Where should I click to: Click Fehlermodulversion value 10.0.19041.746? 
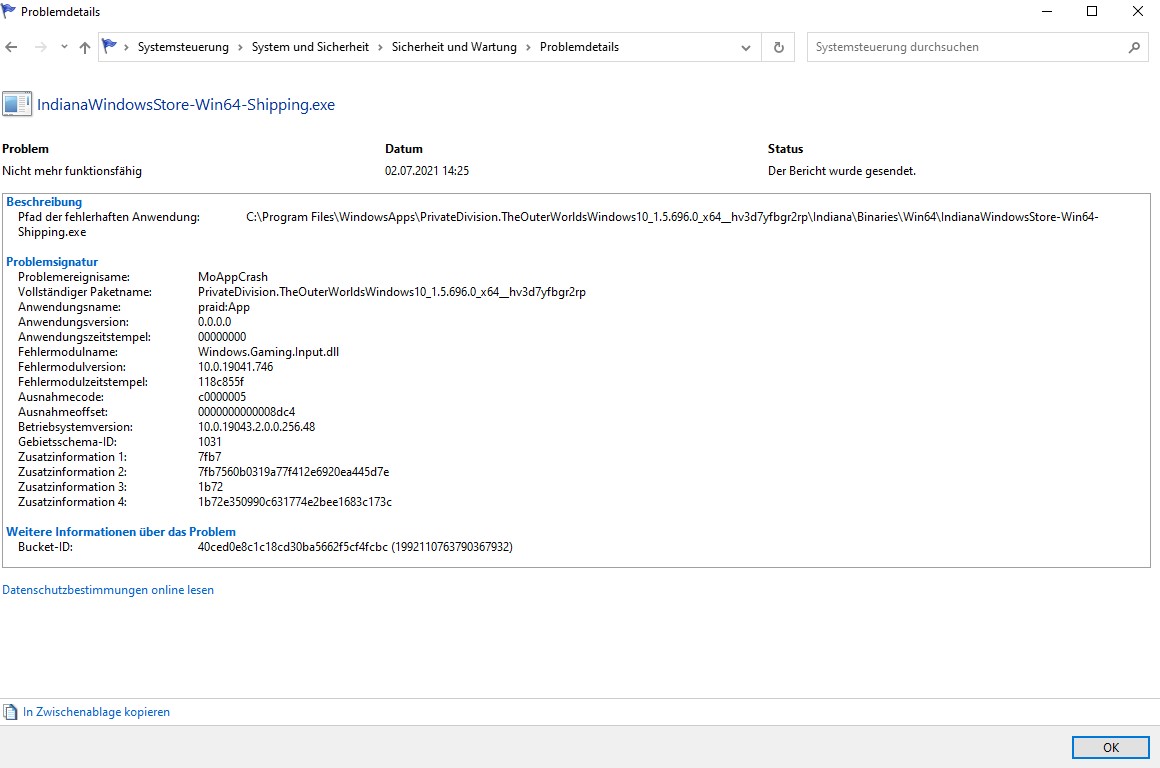[x=235, y=367]
